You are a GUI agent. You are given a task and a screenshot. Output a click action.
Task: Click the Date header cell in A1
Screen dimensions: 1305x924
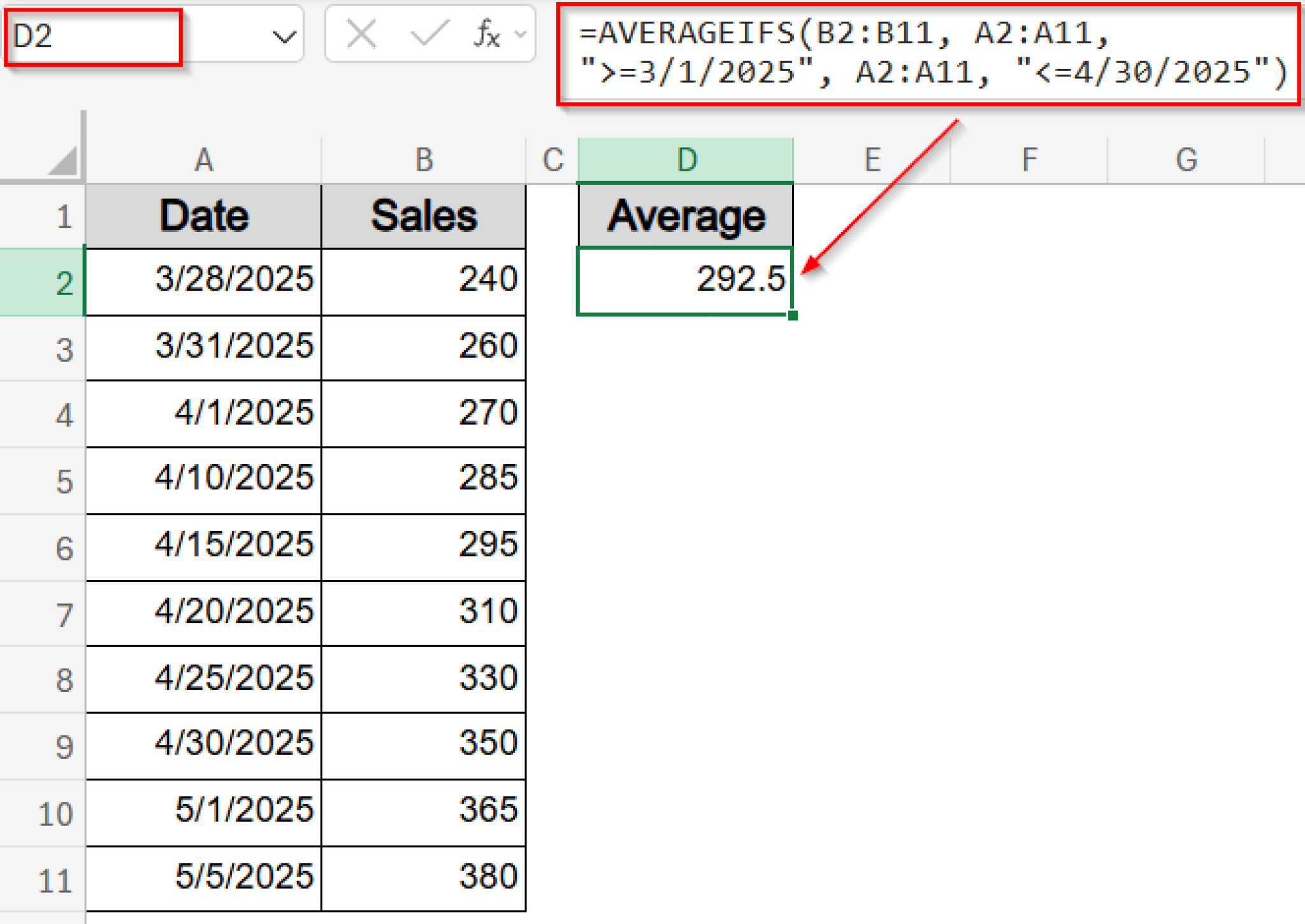coord(203,215)
